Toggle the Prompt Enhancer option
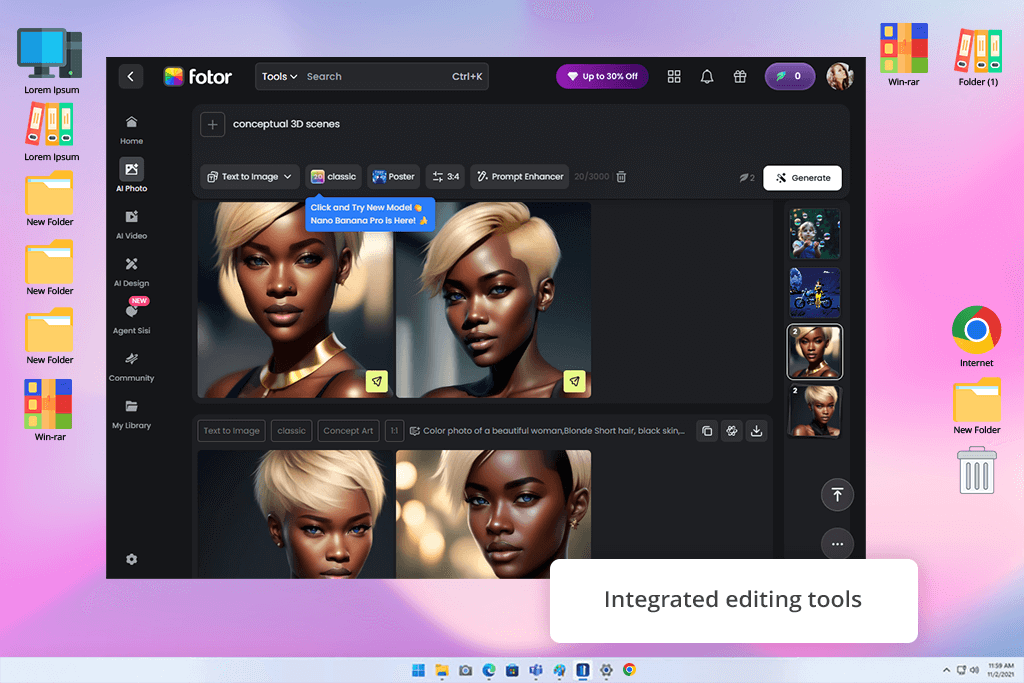Screen dimensions: 1024x683 click(520, 177)
